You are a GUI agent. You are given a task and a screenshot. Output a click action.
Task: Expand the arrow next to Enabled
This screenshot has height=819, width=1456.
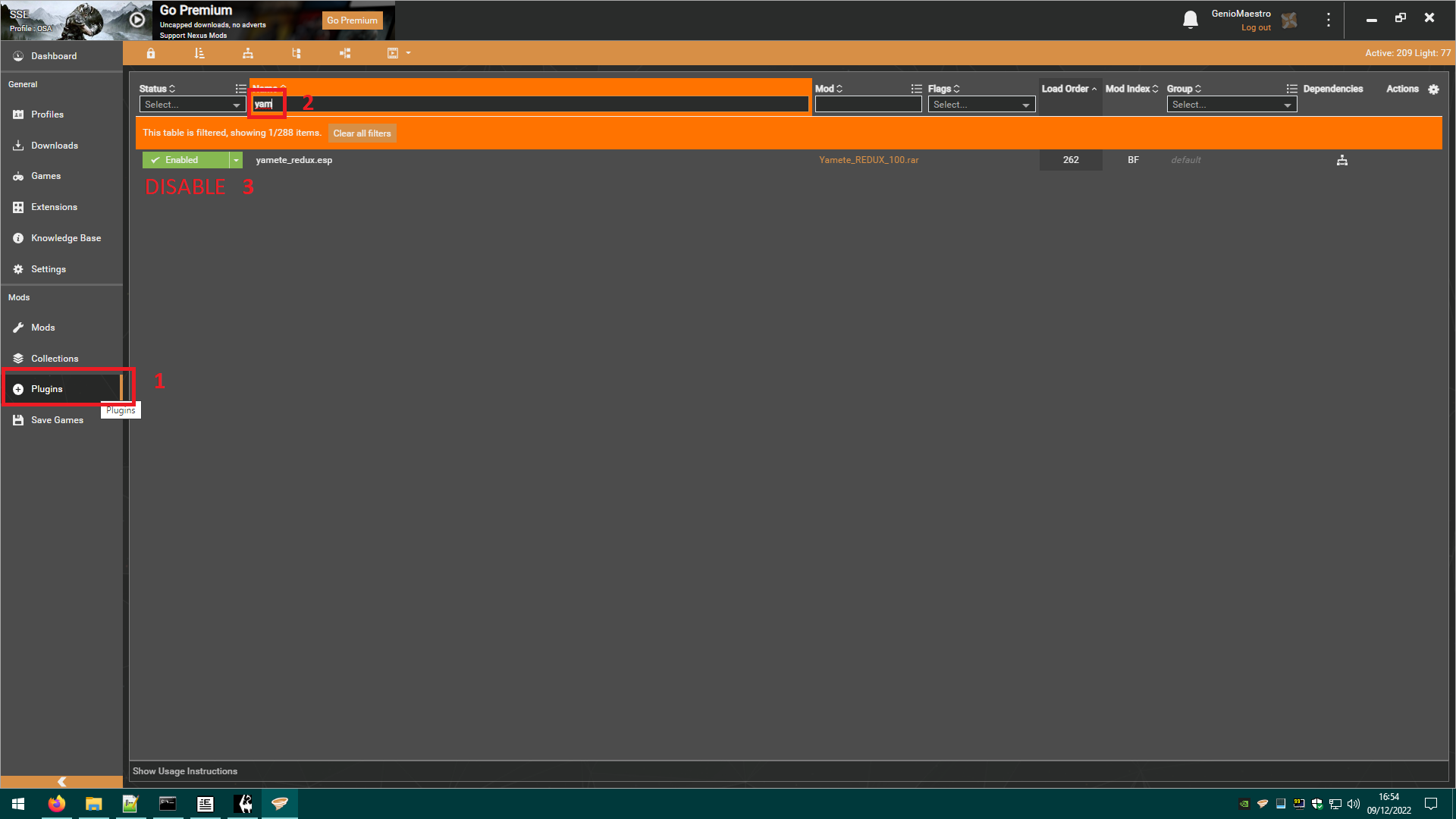tap(236, 160)
